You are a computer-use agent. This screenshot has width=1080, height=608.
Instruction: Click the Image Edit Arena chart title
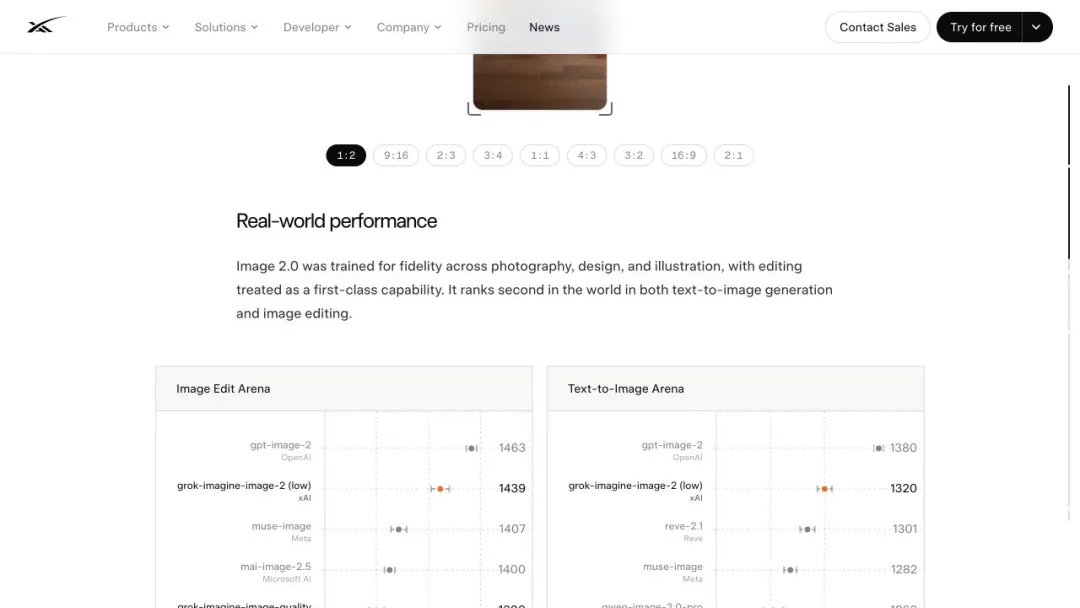223,388
